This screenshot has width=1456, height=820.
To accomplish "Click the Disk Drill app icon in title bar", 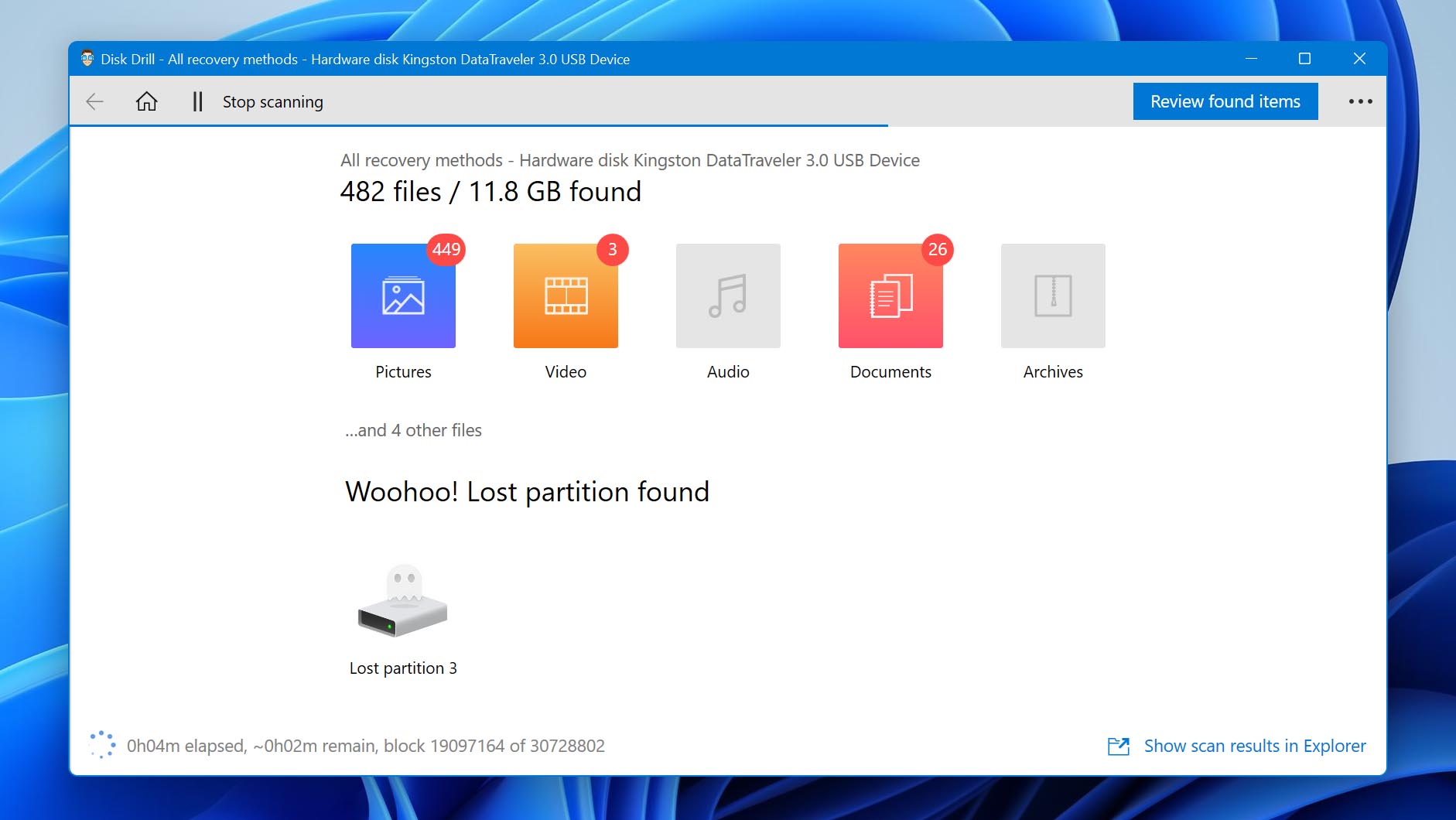I will coord(87,59).
